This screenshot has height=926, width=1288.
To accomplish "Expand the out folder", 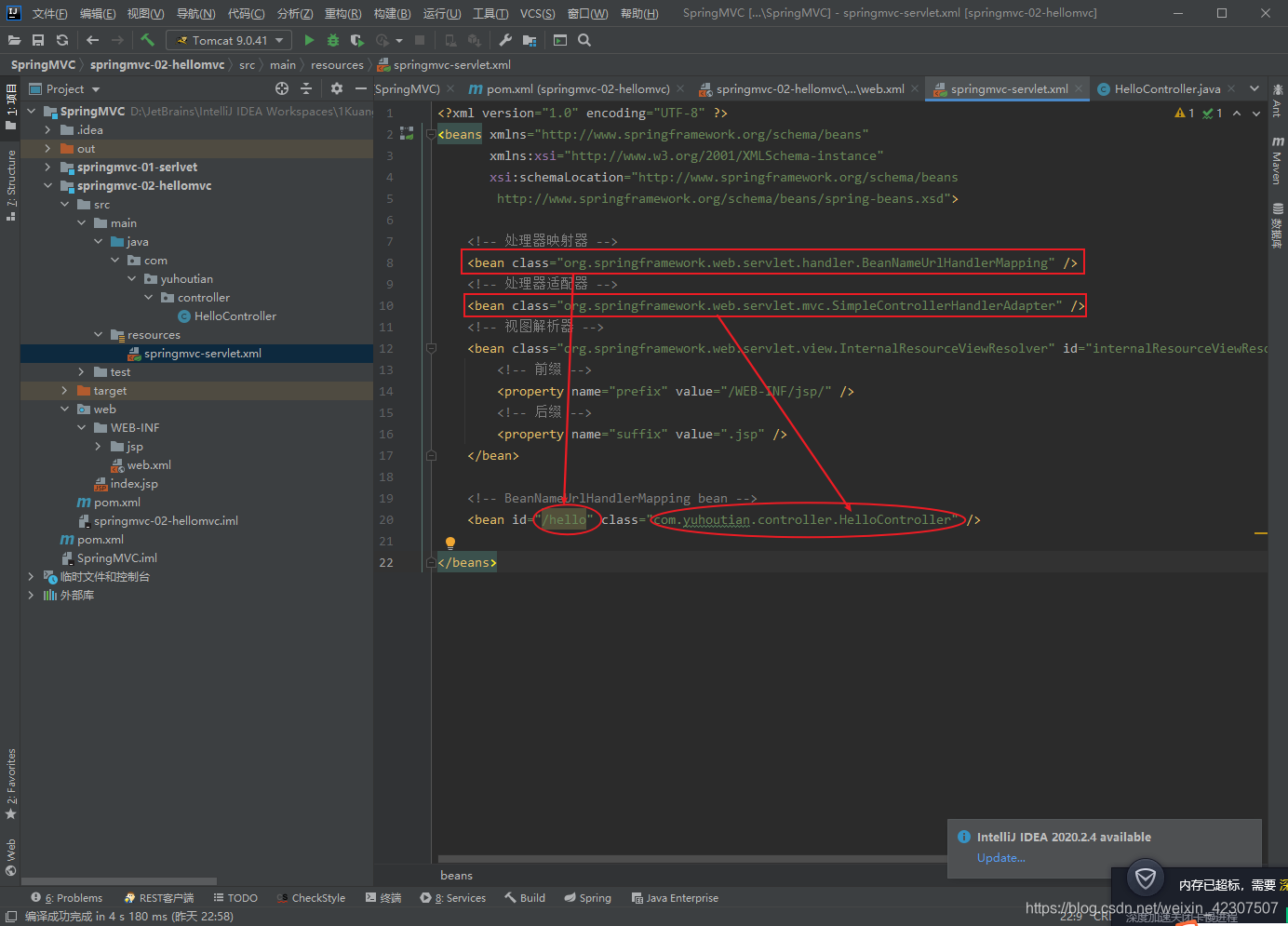I will [47, 149].
